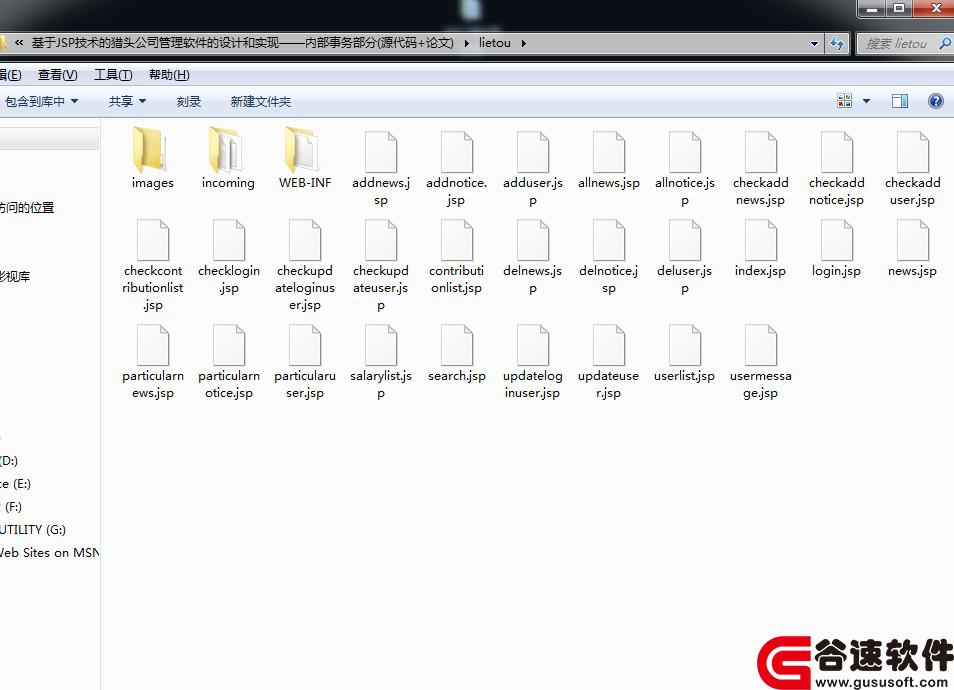954x690 pixels.
Task: Click the search lietou input field
Action: pos(899,44)
